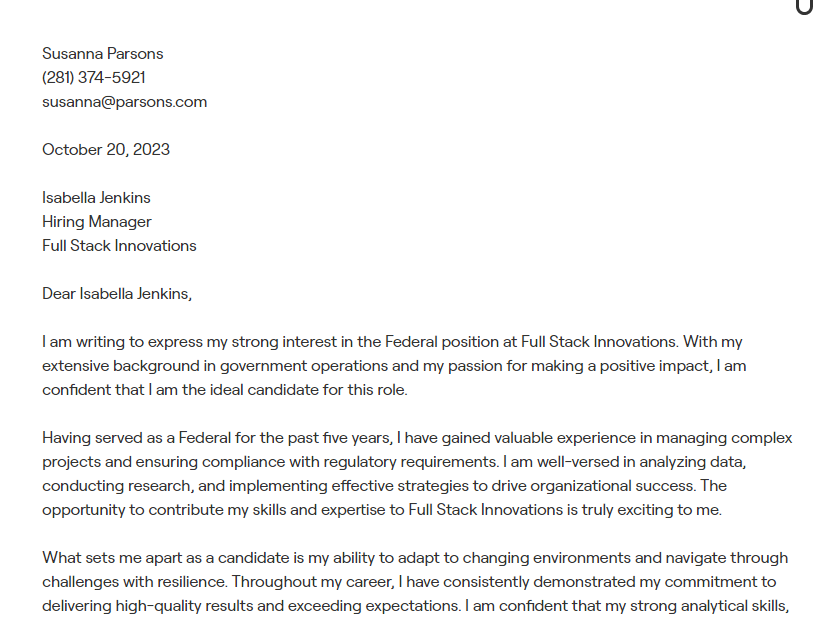Click the Hiring Manager title line
Viewport: 836px width, 620px height.
(x=97, y=222)
